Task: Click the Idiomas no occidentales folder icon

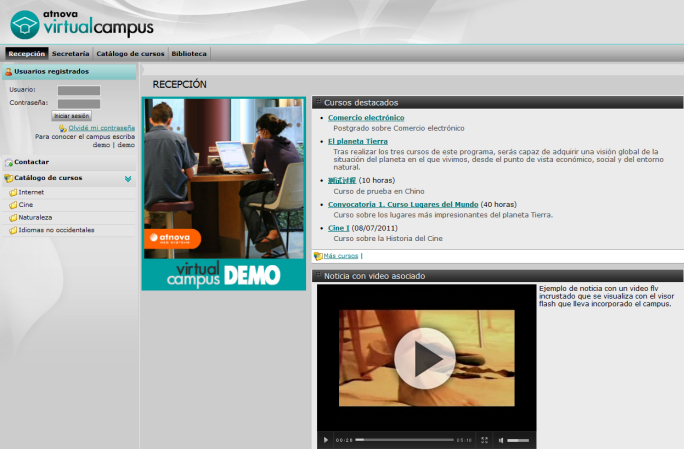Action: (x=13, y=230)
